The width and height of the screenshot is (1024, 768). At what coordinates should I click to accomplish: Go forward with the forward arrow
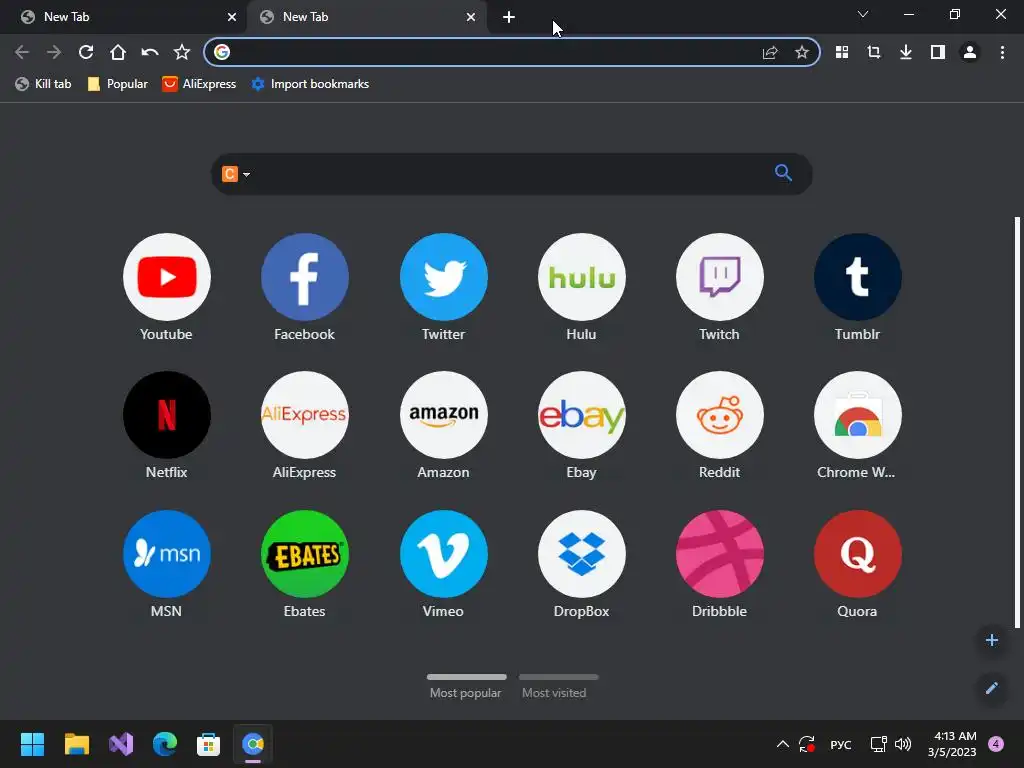pos(54,52)
